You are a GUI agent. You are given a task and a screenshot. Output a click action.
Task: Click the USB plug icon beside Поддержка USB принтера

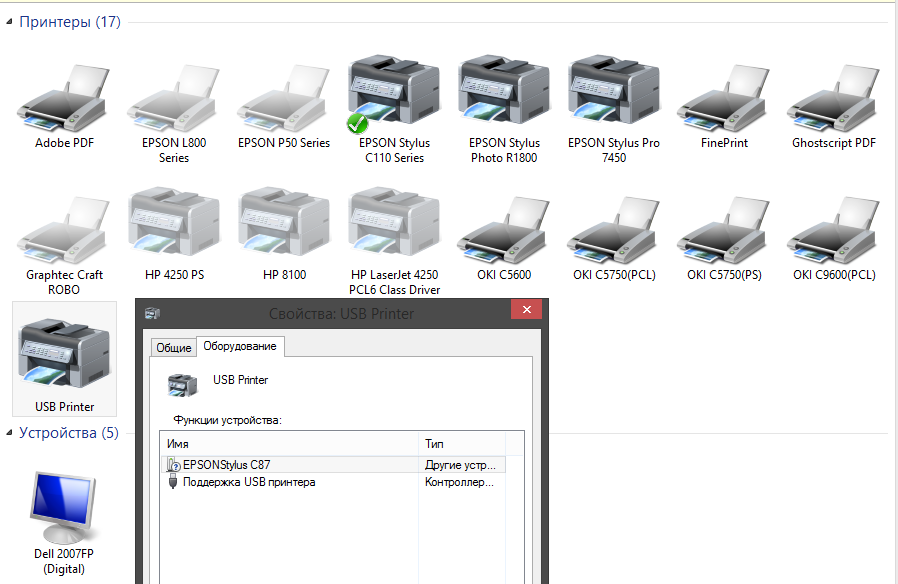coord(173,482)
